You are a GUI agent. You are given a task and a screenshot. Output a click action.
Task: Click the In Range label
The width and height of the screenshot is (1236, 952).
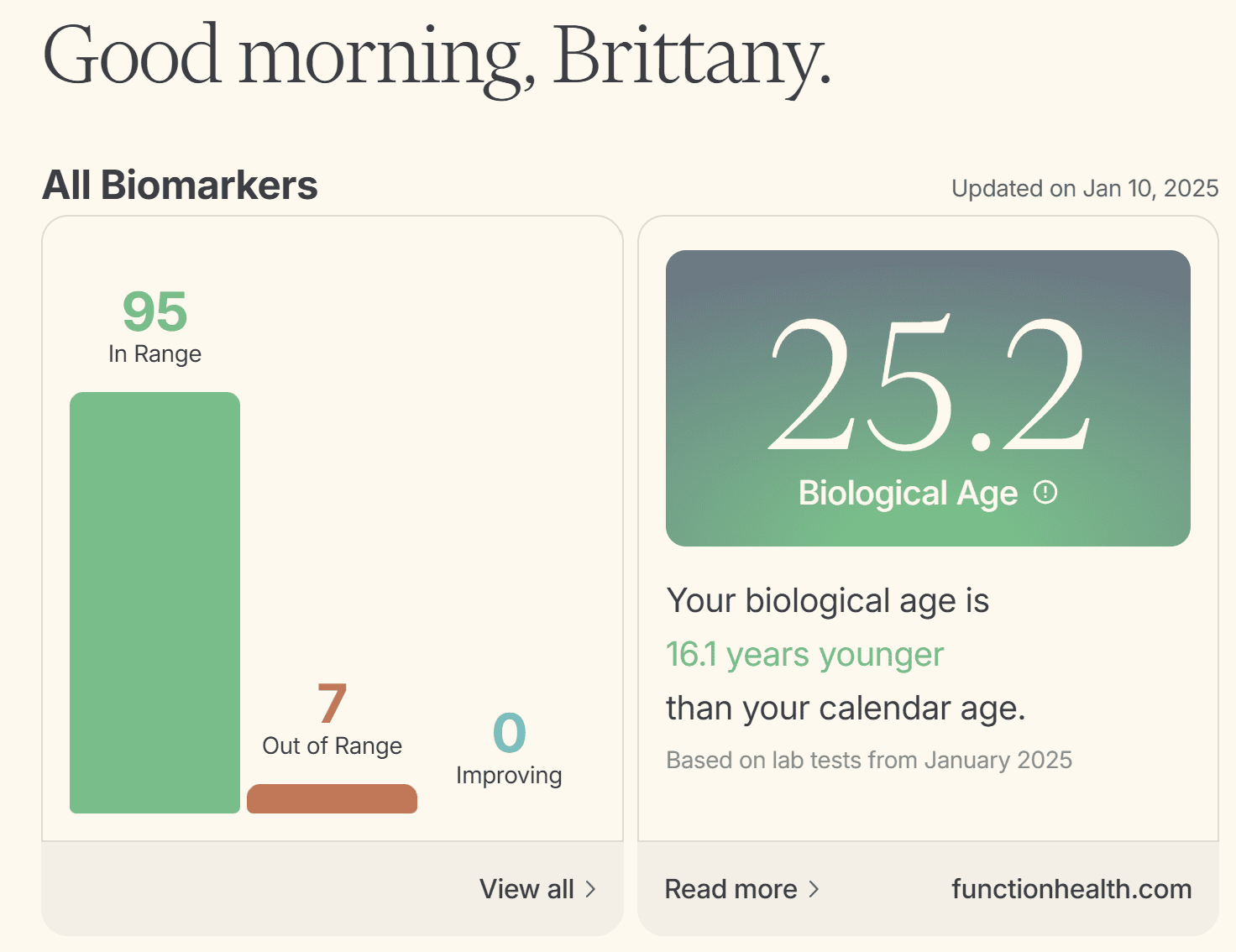coord(154,354)
